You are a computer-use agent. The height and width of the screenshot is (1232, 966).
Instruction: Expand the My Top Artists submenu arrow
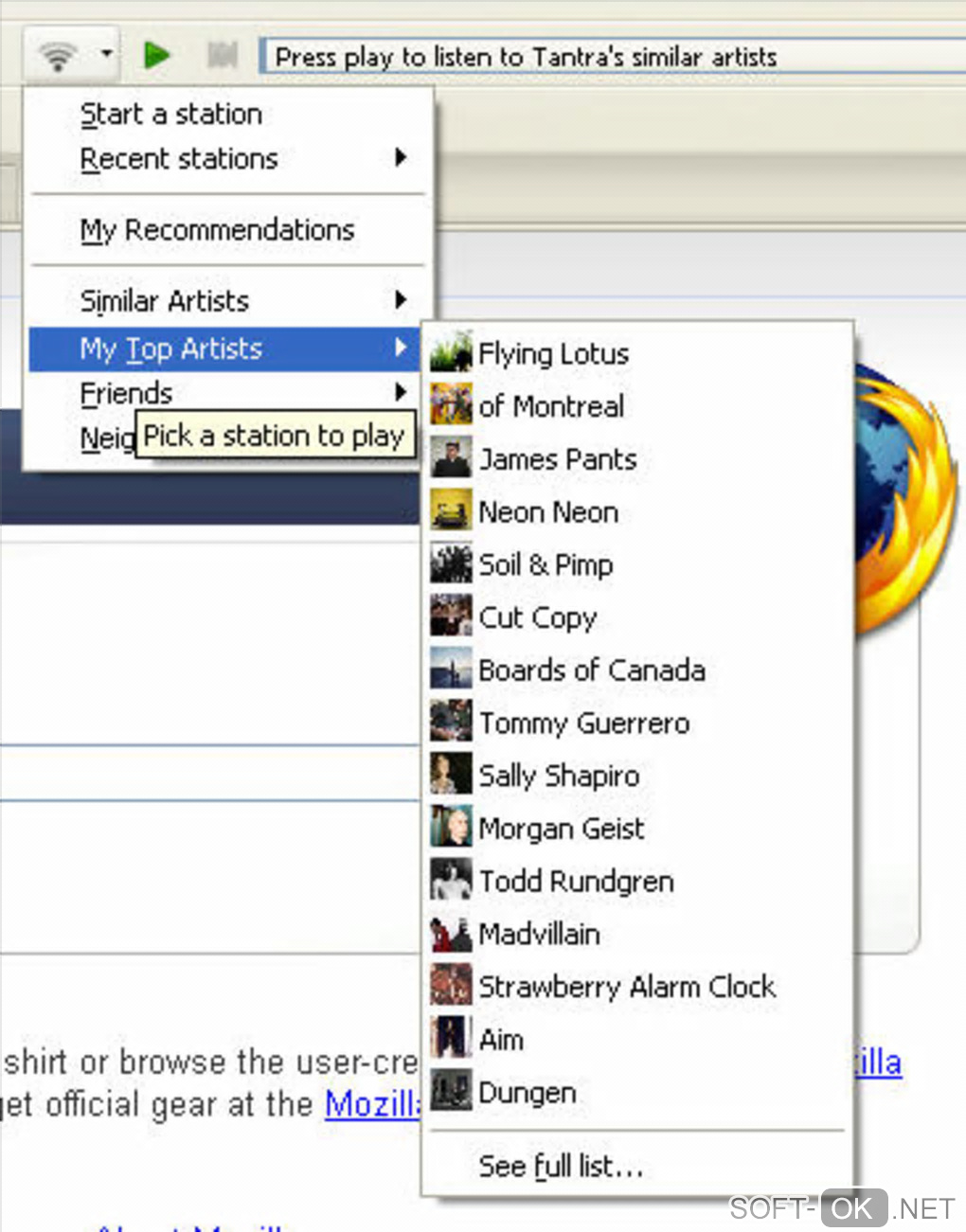pos(401,348)
